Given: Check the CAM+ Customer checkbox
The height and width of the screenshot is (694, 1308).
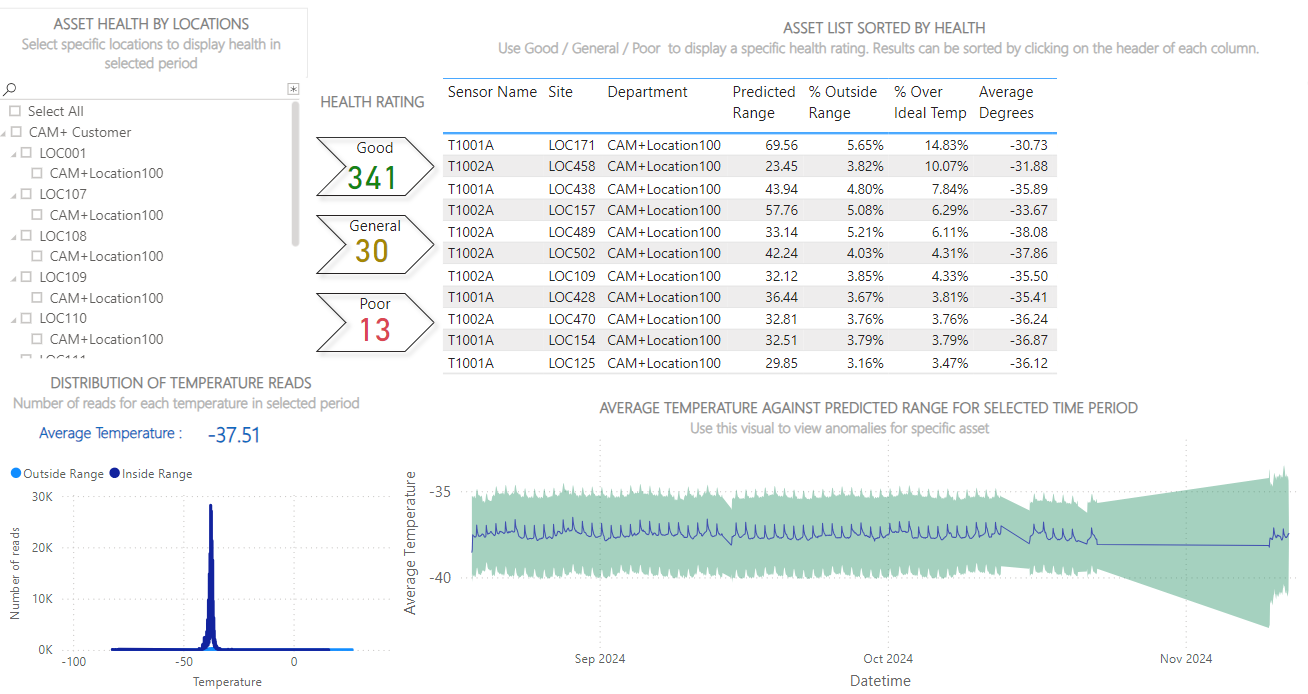Looking at the screenshot, I should (x=17, y=132).
